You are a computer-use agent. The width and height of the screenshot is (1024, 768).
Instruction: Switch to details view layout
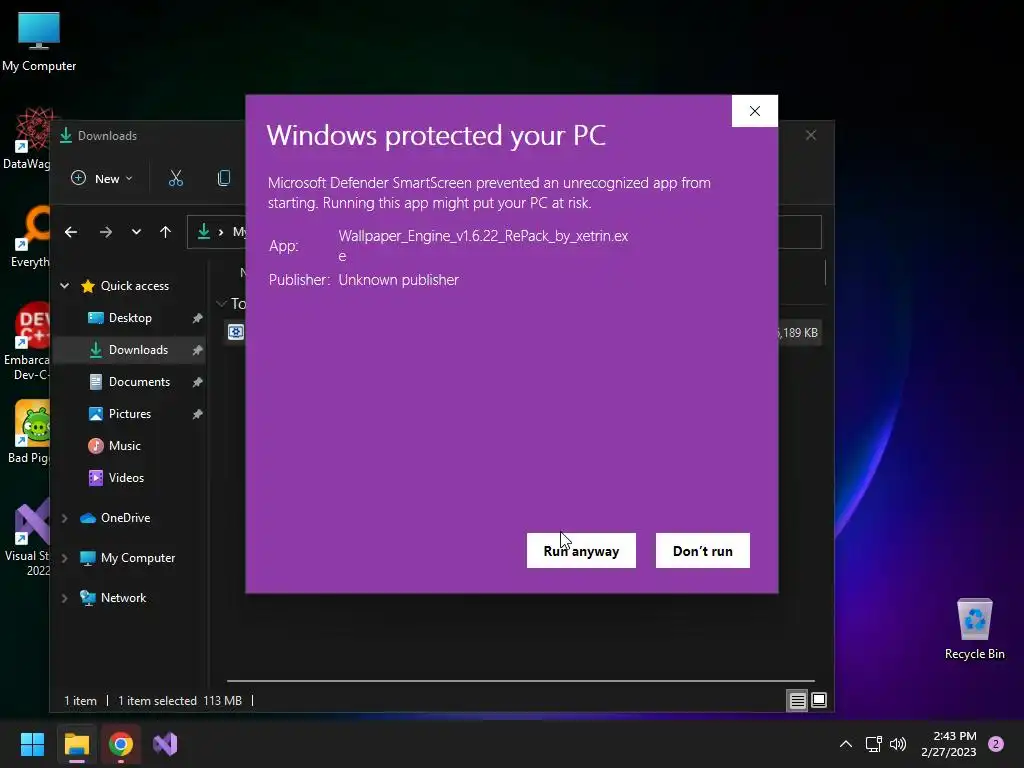click(x=797, y=701)
